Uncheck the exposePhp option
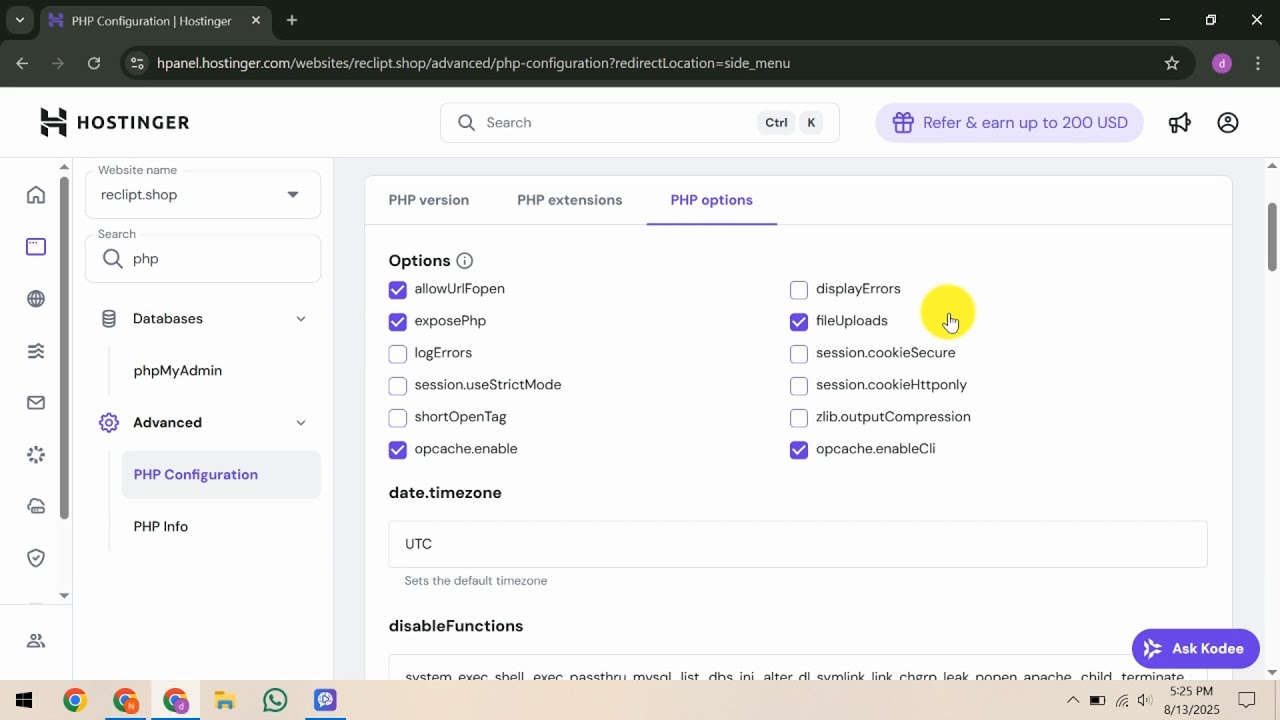This screenshot has width=1280, height=720. click(398, 322)
